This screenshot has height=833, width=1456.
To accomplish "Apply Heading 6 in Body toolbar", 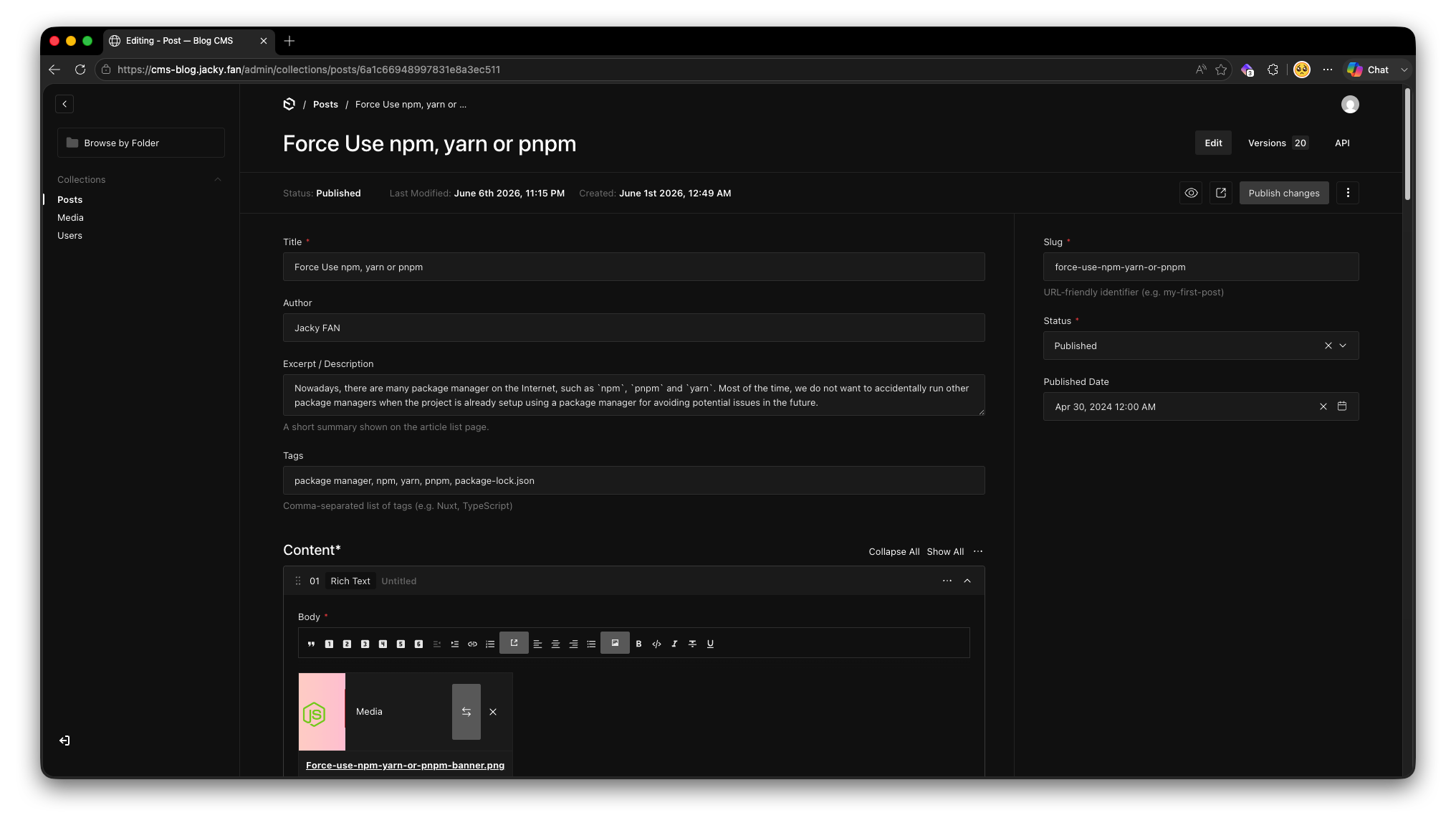I will (x=418, y=644).
